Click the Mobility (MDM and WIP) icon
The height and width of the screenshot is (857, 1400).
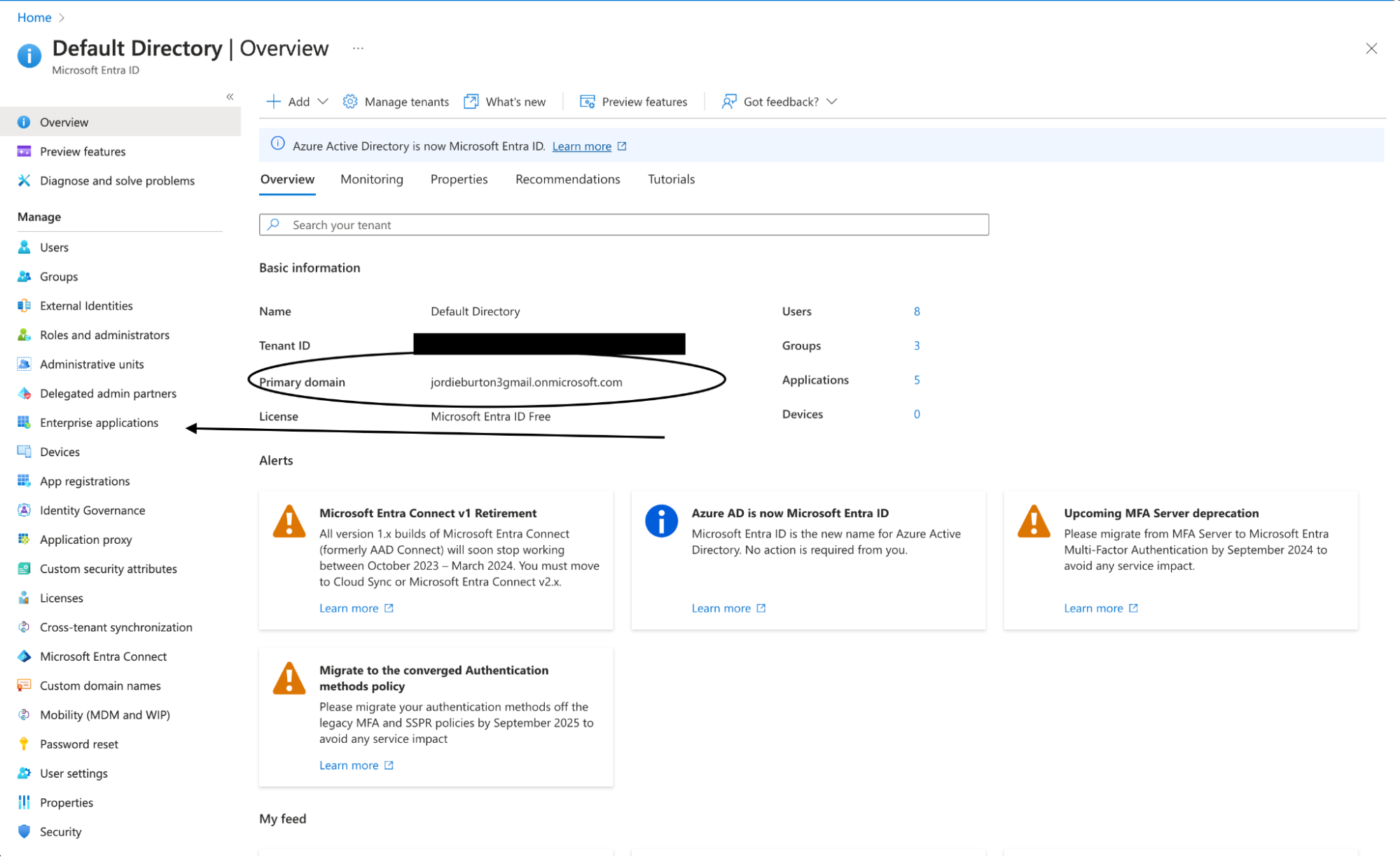pyautogui.click(x=24, y=715)
